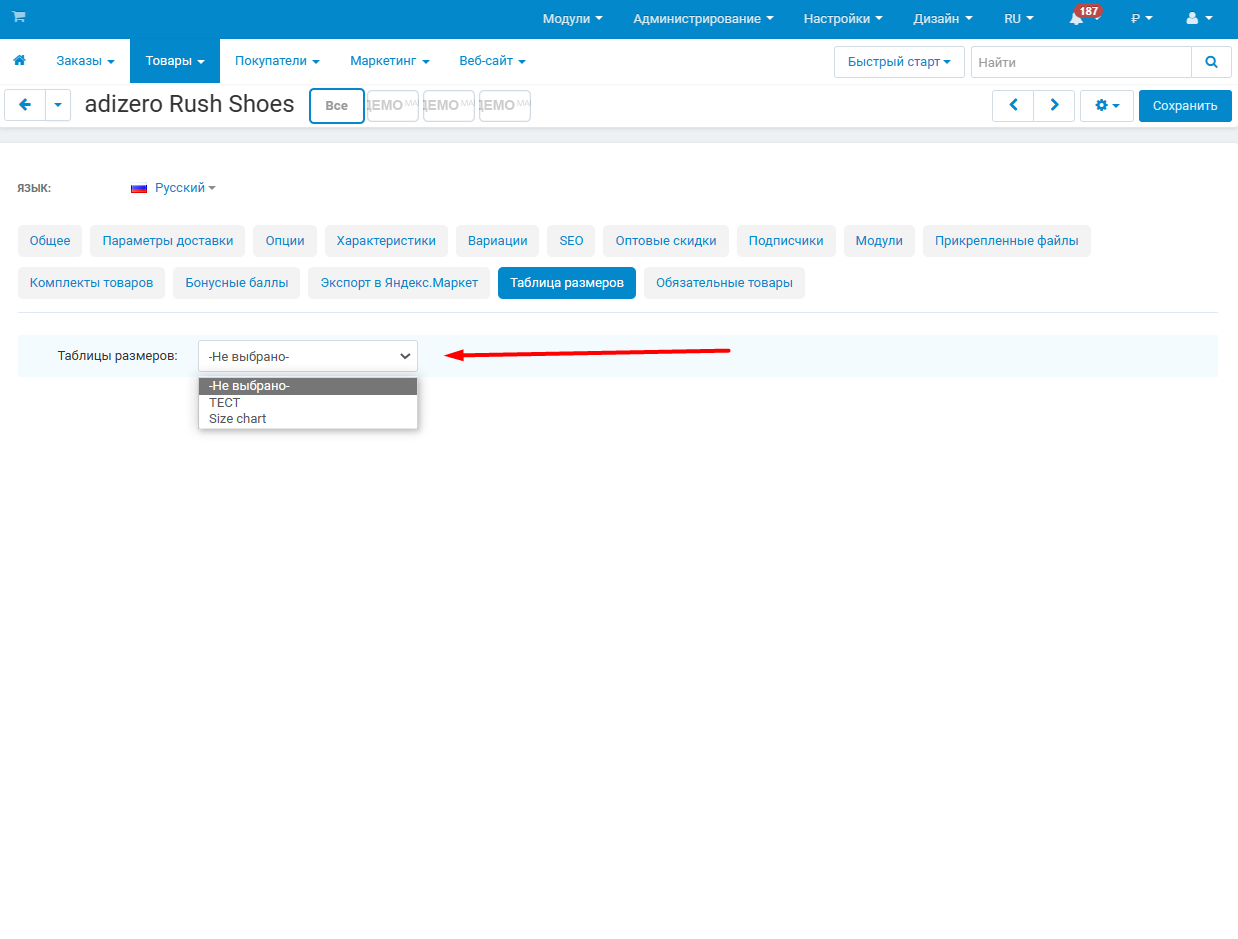This screenshot has width=1238, height=939.
Task: Open the ₽ currency dropdown
Action: (1141, 18)
